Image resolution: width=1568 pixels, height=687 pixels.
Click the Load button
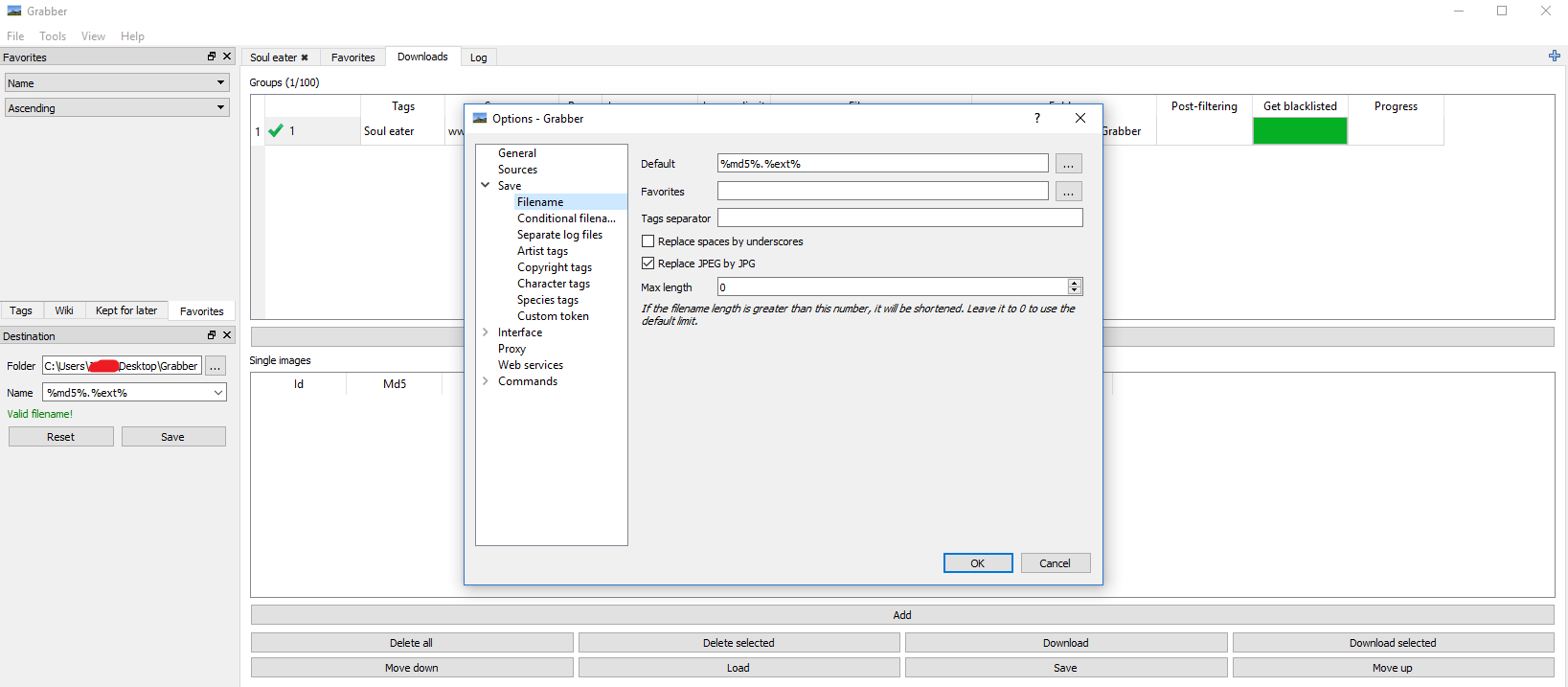[739, 668]
